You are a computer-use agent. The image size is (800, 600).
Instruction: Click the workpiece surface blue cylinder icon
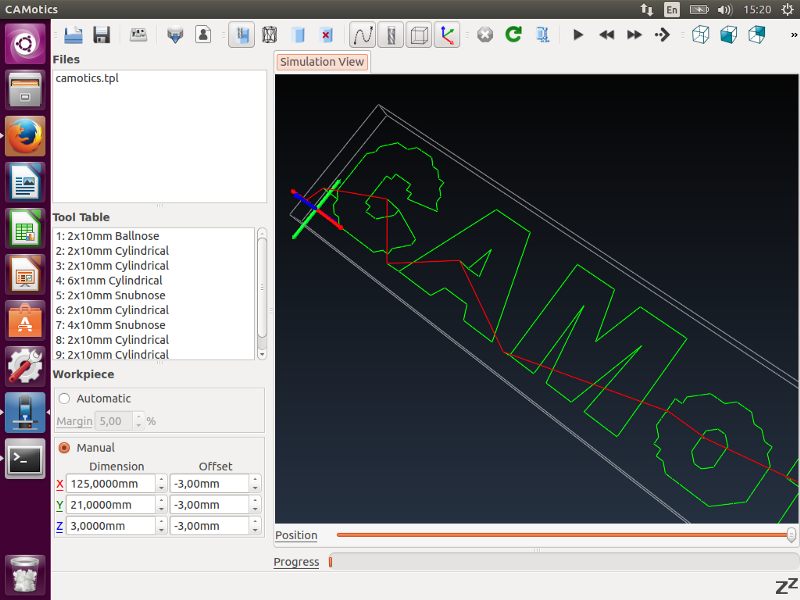(298, 35)
